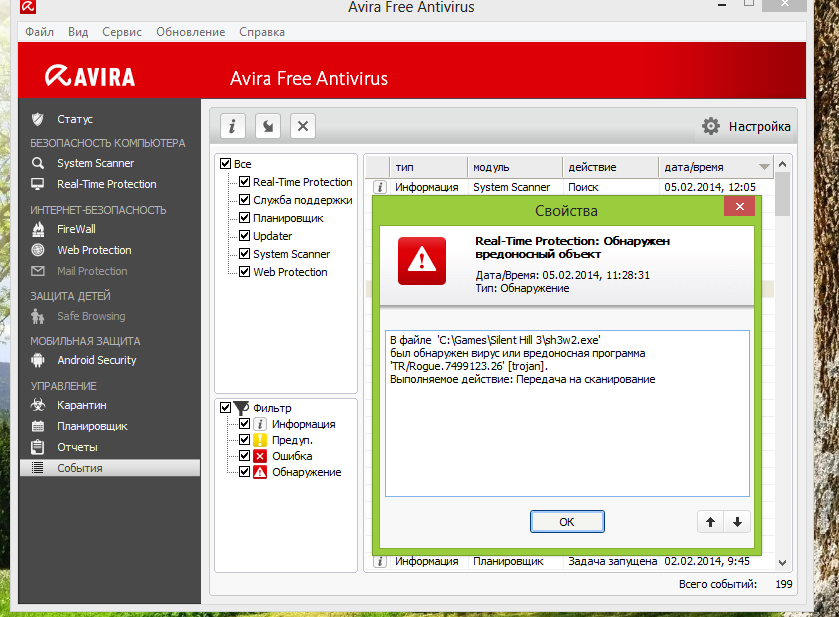
Task: Open Настройка settings
Action: click(x=759, y=127)
